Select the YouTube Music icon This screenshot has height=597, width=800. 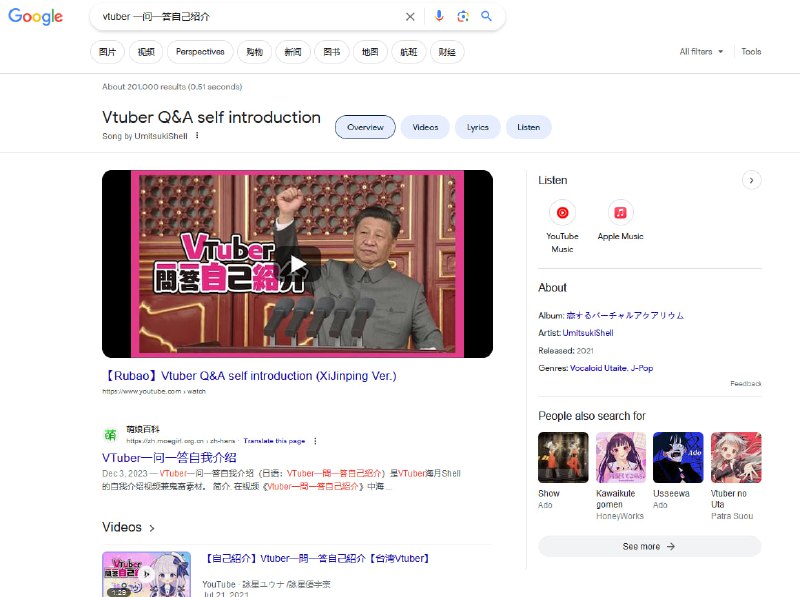click(562, 212)
